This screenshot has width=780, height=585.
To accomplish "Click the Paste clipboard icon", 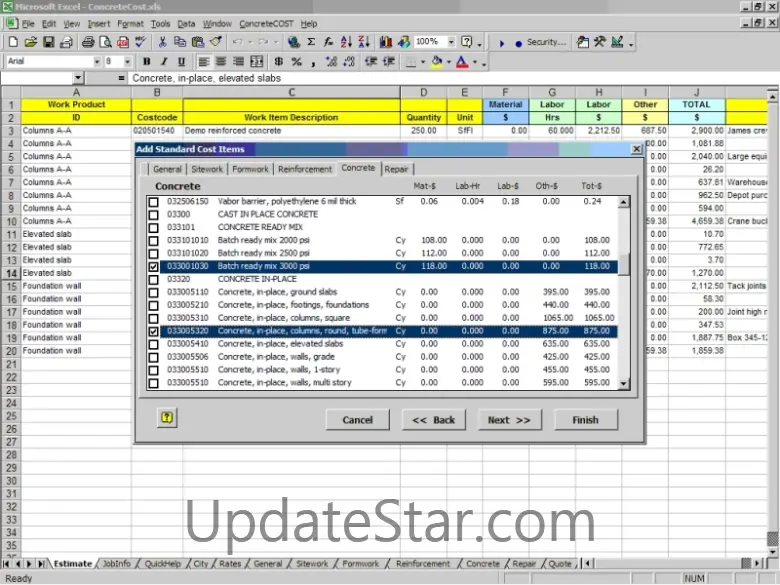I will [x=197, y=42].
